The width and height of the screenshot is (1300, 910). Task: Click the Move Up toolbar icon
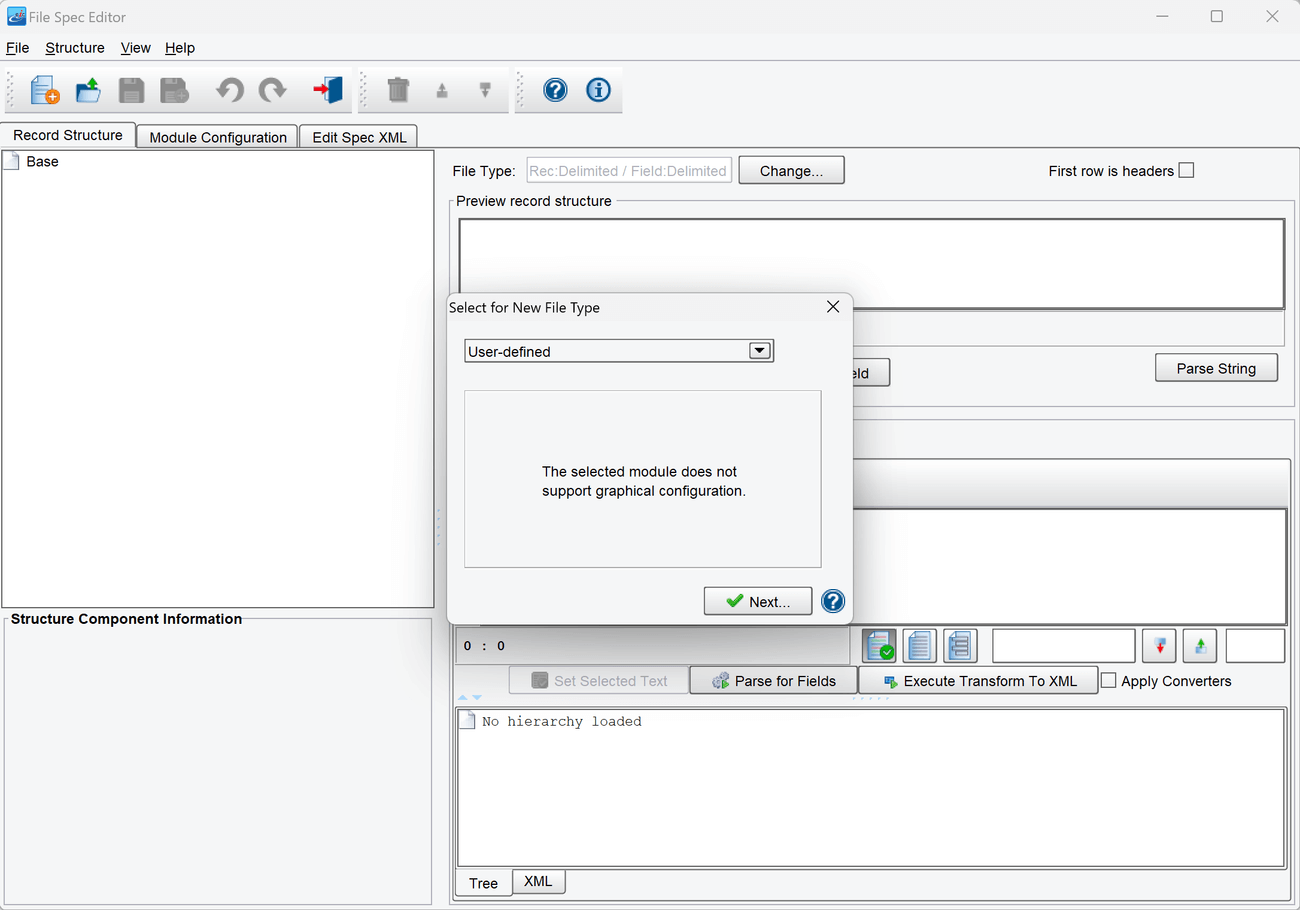442,90
